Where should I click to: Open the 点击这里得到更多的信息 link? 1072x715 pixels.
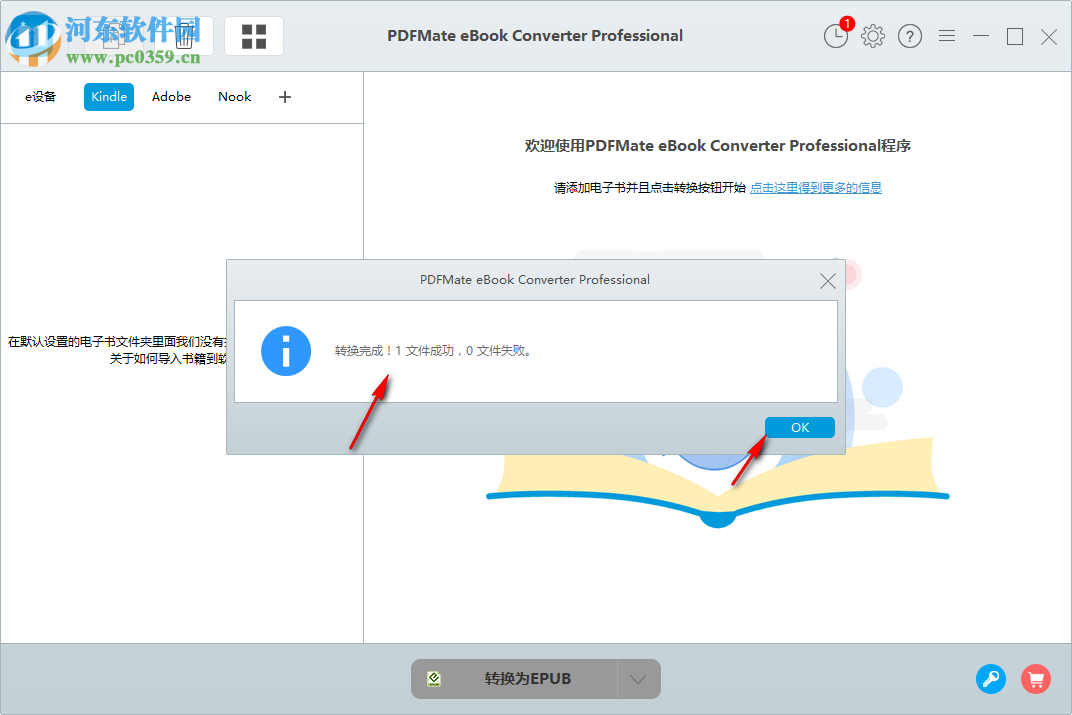click(816, 187)
